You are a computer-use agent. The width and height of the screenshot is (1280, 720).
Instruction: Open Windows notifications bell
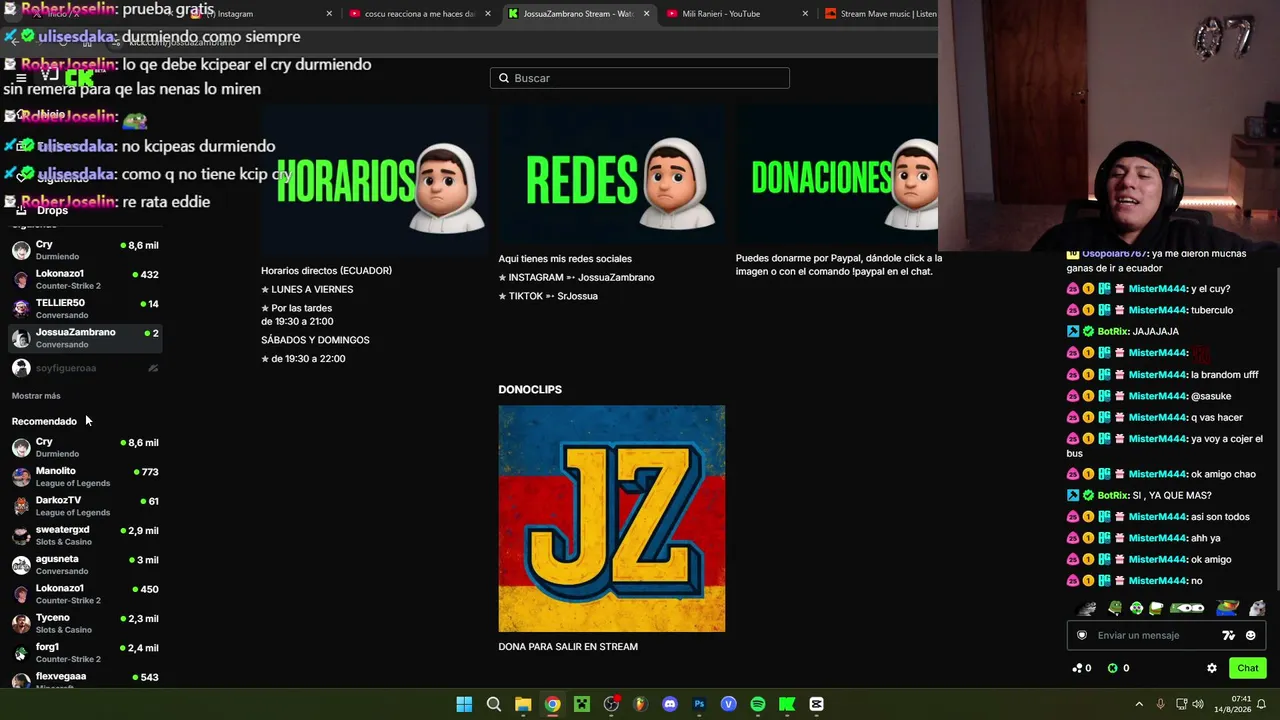point(1261,704)
